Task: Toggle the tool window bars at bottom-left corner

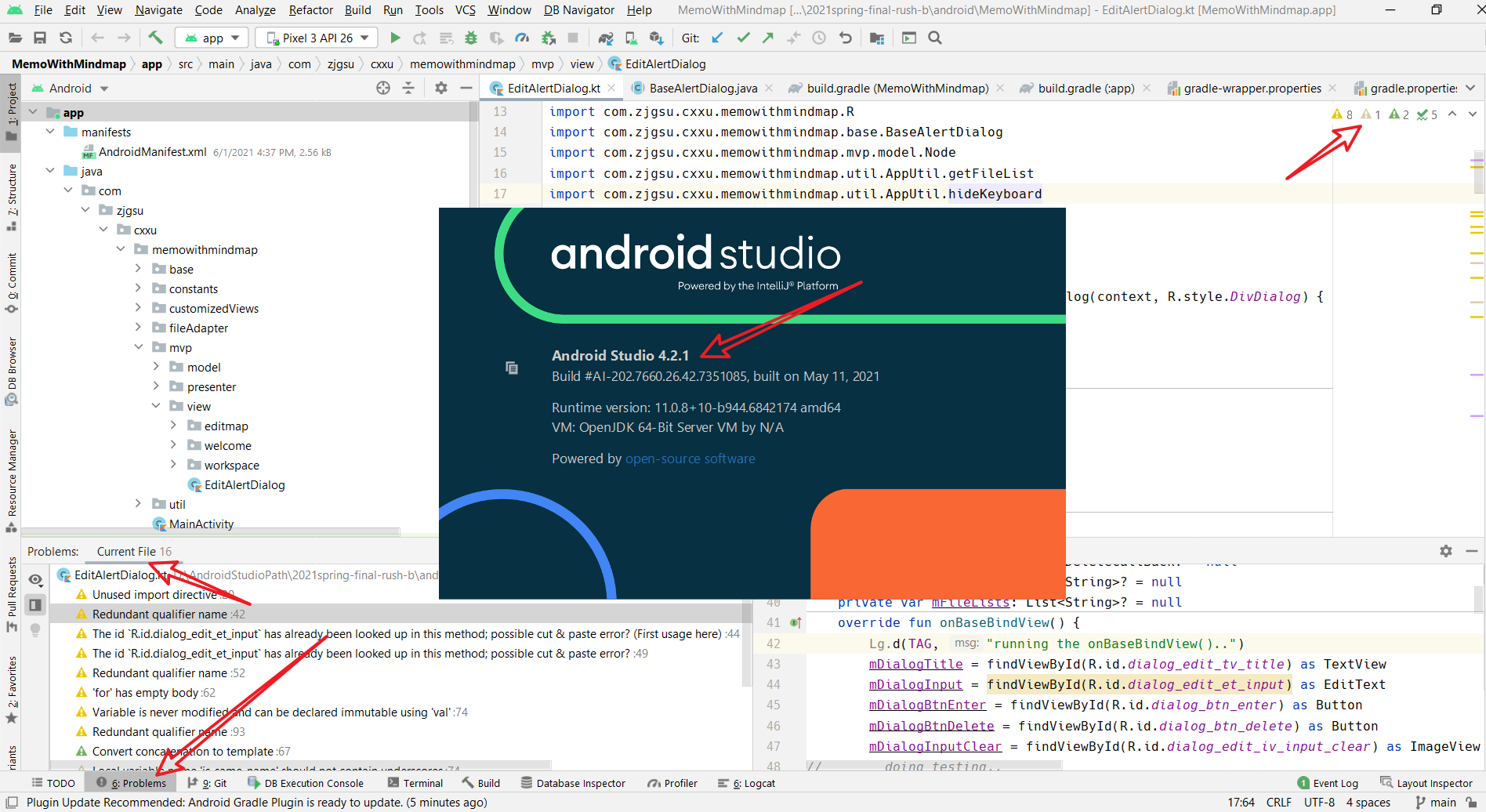Action: point(12,803)
